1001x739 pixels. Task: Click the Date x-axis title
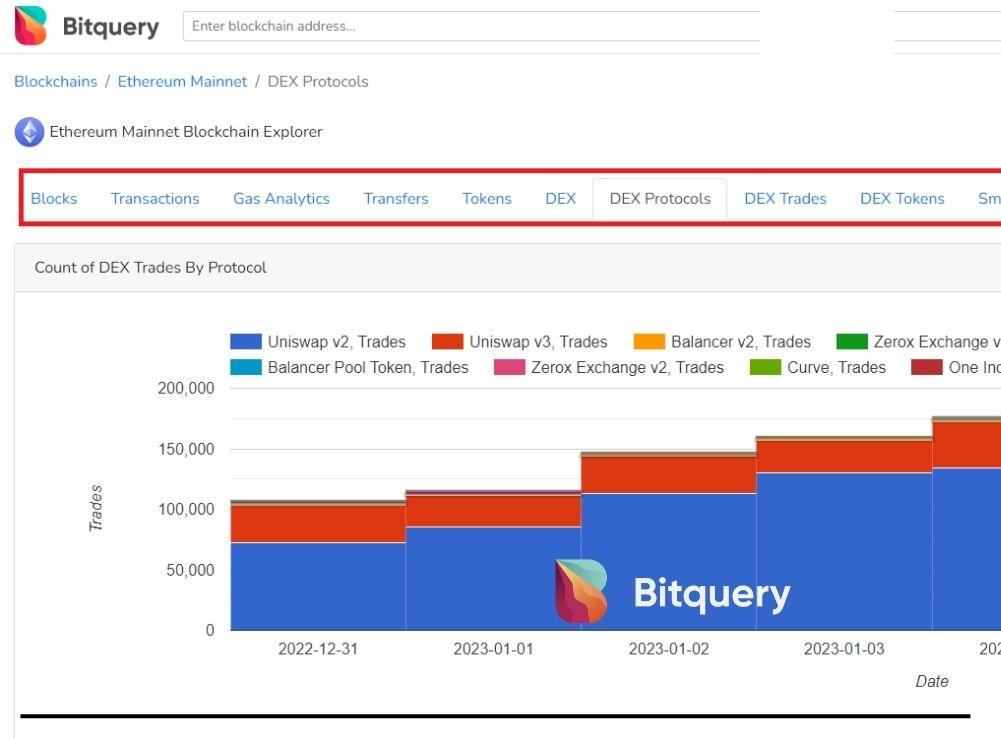(931, 682)
